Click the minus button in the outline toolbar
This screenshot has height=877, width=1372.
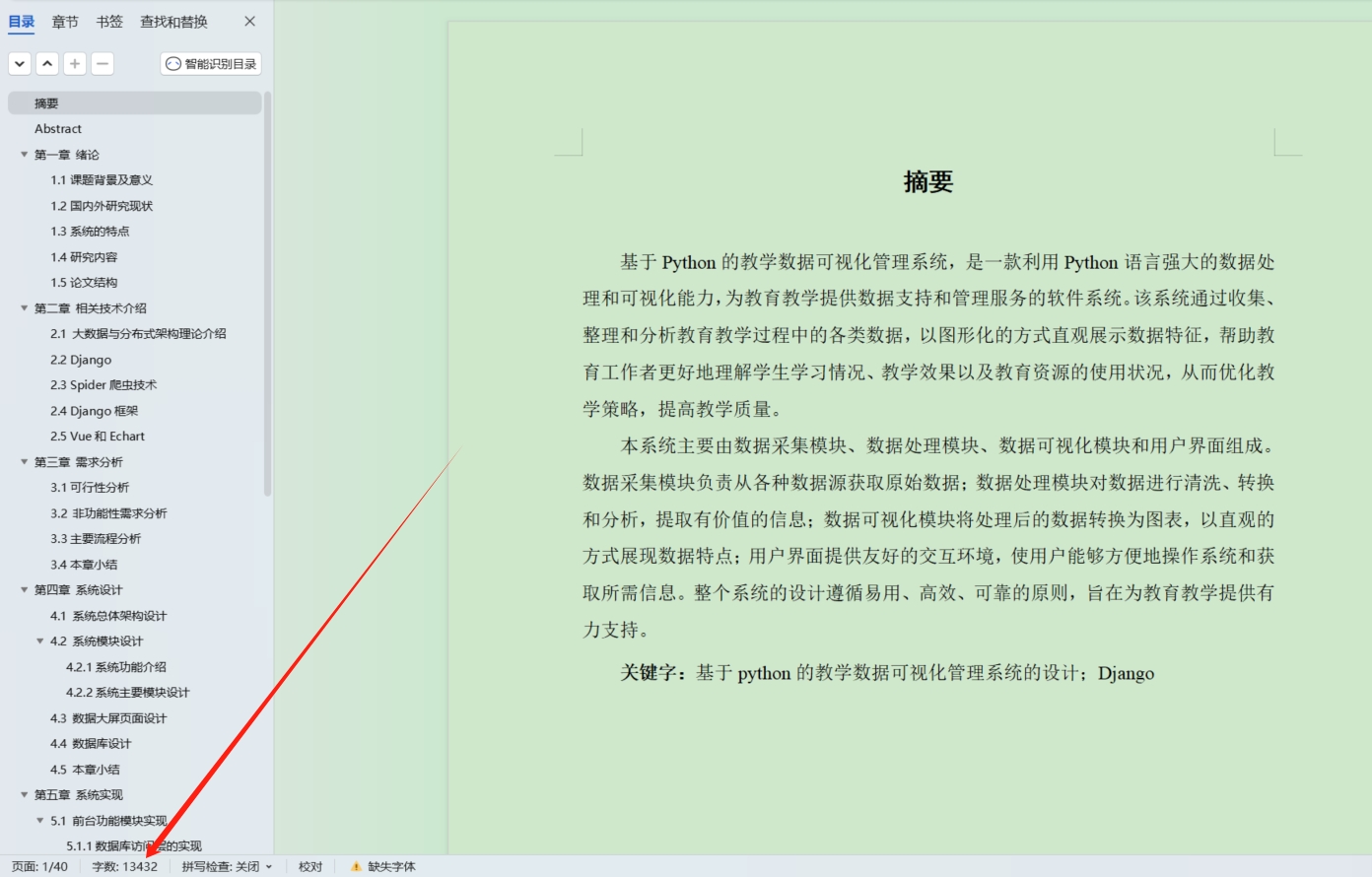tap(103, 64)
